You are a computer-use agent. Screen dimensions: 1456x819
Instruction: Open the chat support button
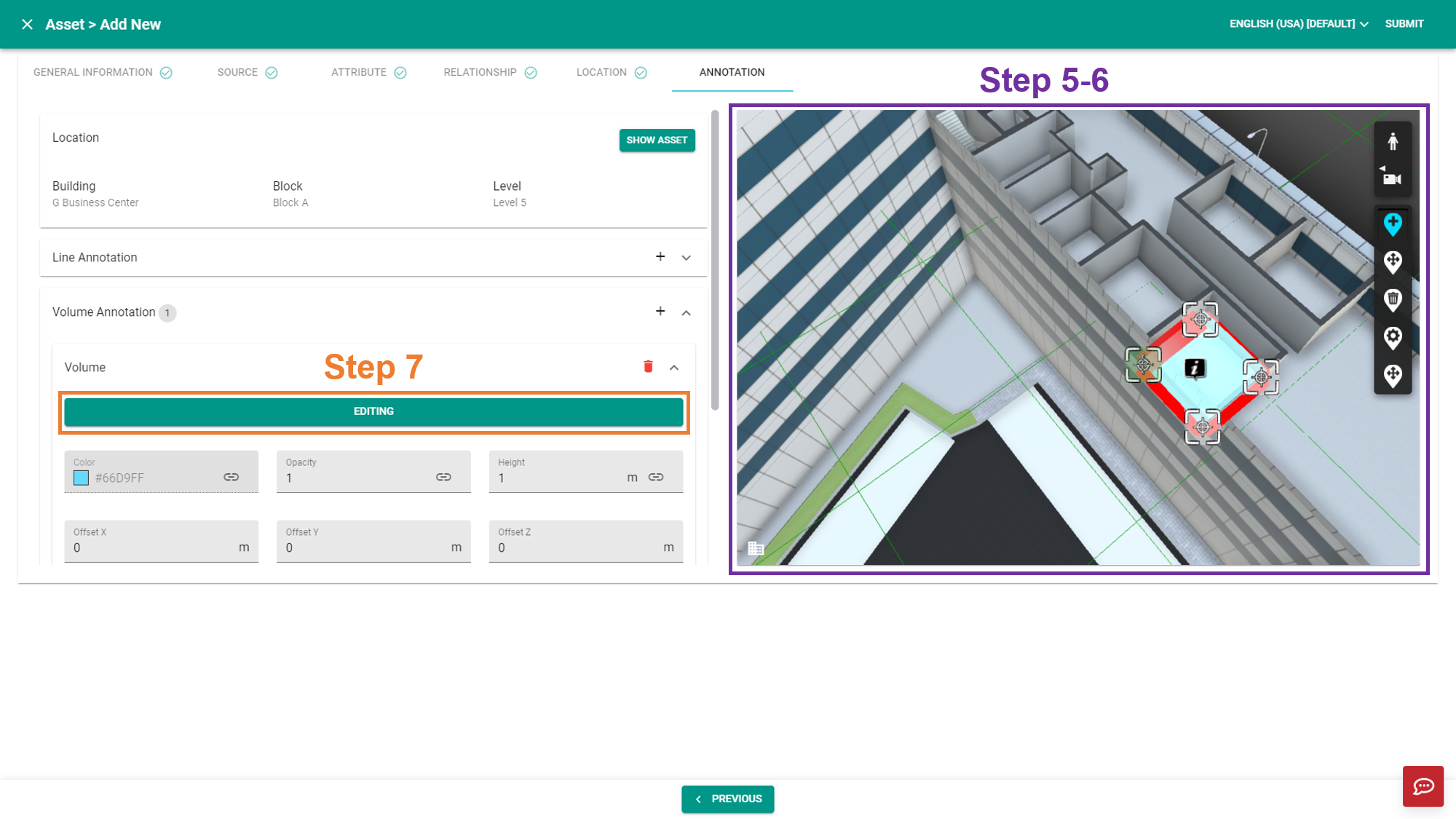1423,786
